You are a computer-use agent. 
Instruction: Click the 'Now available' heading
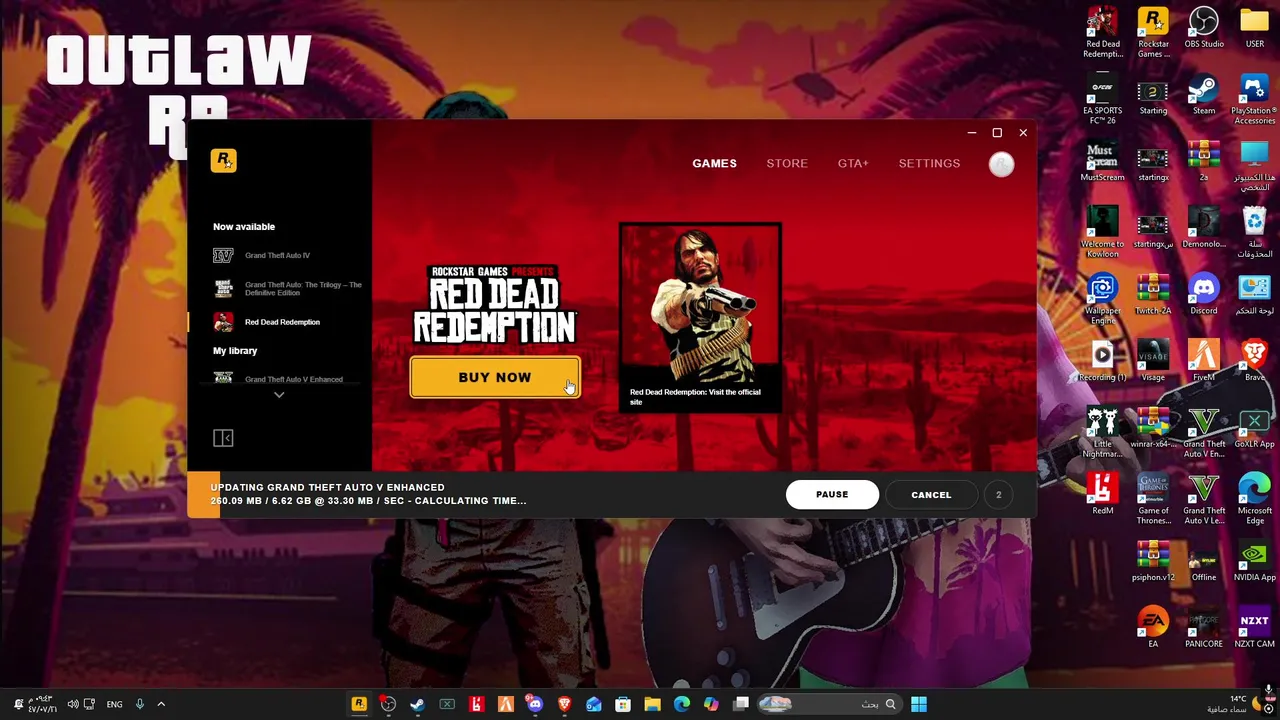coord(244,227)
